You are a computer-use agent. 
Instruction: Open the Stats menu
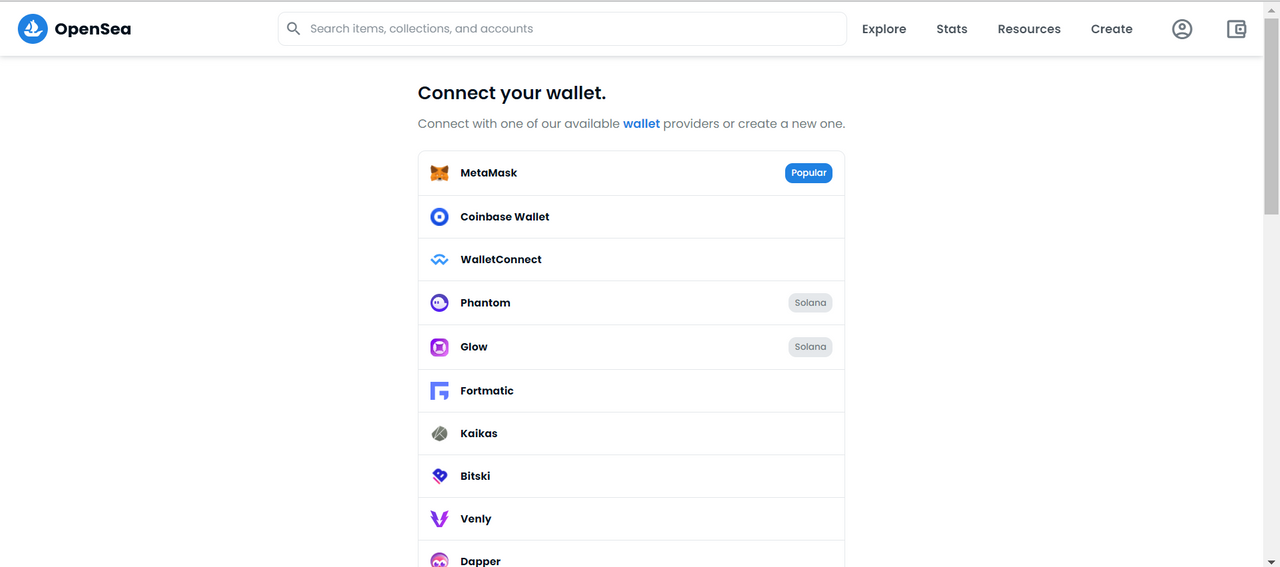(x=952, y=29)
